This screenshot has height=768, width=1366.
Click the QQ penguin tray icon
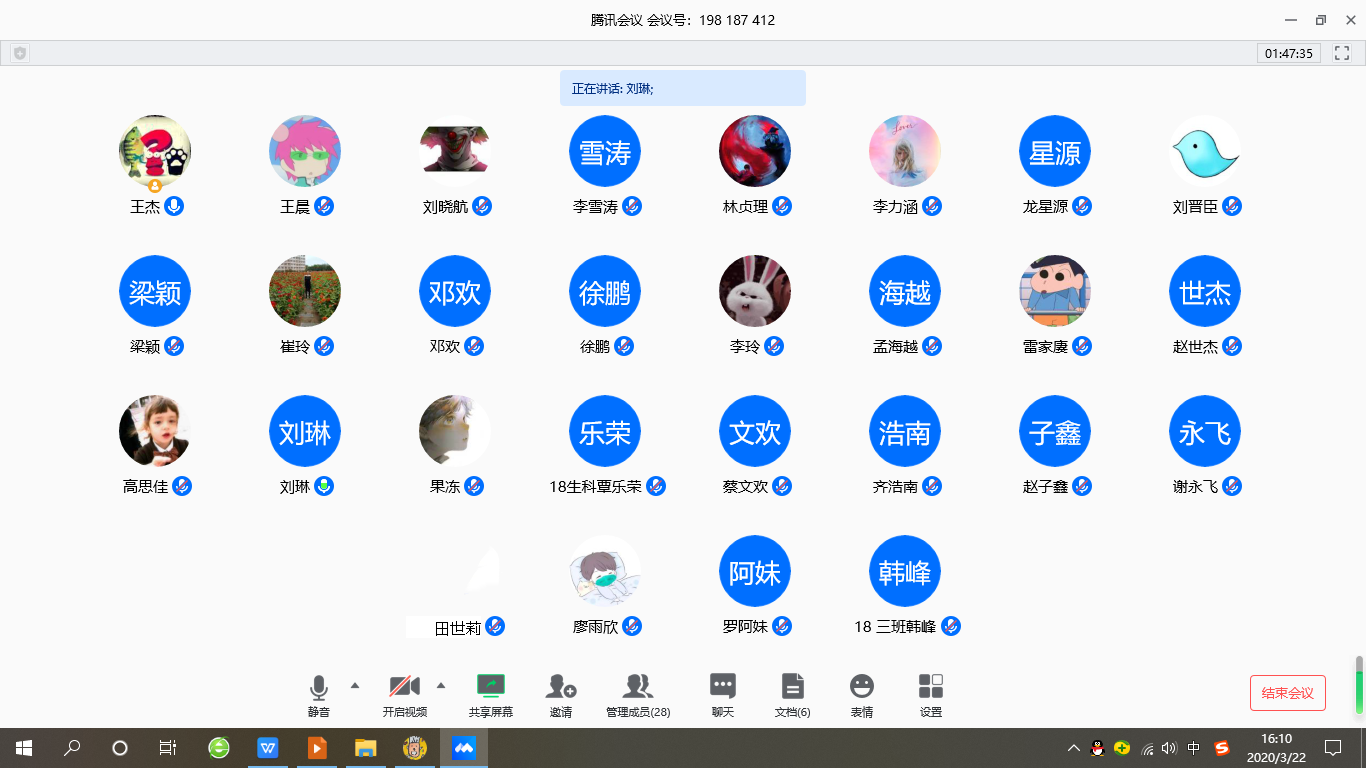pyautogui.click(x=1097, y=748)
